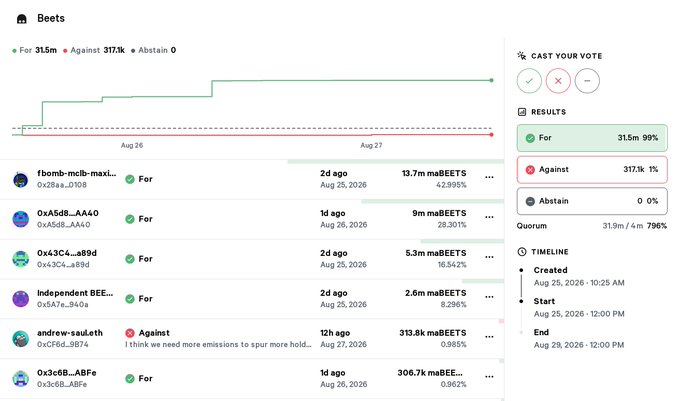680x401 pixels.
Task: Click For check icon in 0xA5d8...AA40 row
Action: (x=130, y=219)
